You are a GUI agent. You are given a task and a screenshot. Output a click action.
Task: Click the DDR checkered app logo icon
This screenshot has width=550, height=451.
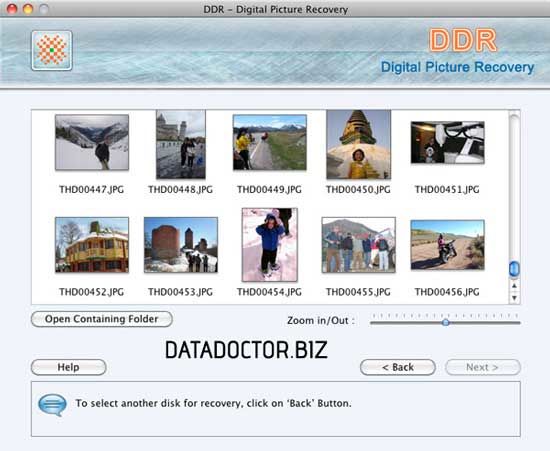[x=52, y=51]
